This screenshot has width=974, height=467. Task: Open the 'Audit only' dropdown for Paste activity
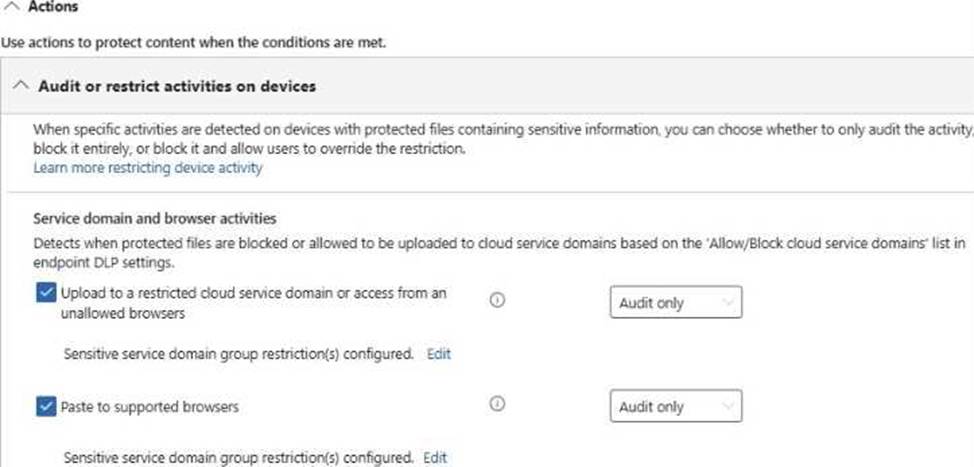[x=675, y=407]
